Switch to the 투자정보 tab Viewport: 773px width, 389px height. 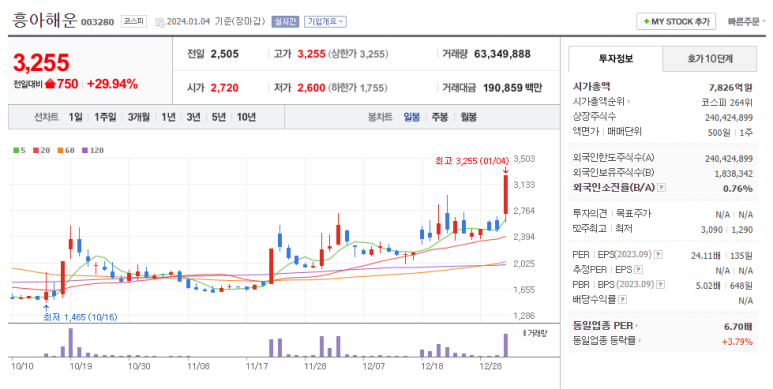pos(616,59)
